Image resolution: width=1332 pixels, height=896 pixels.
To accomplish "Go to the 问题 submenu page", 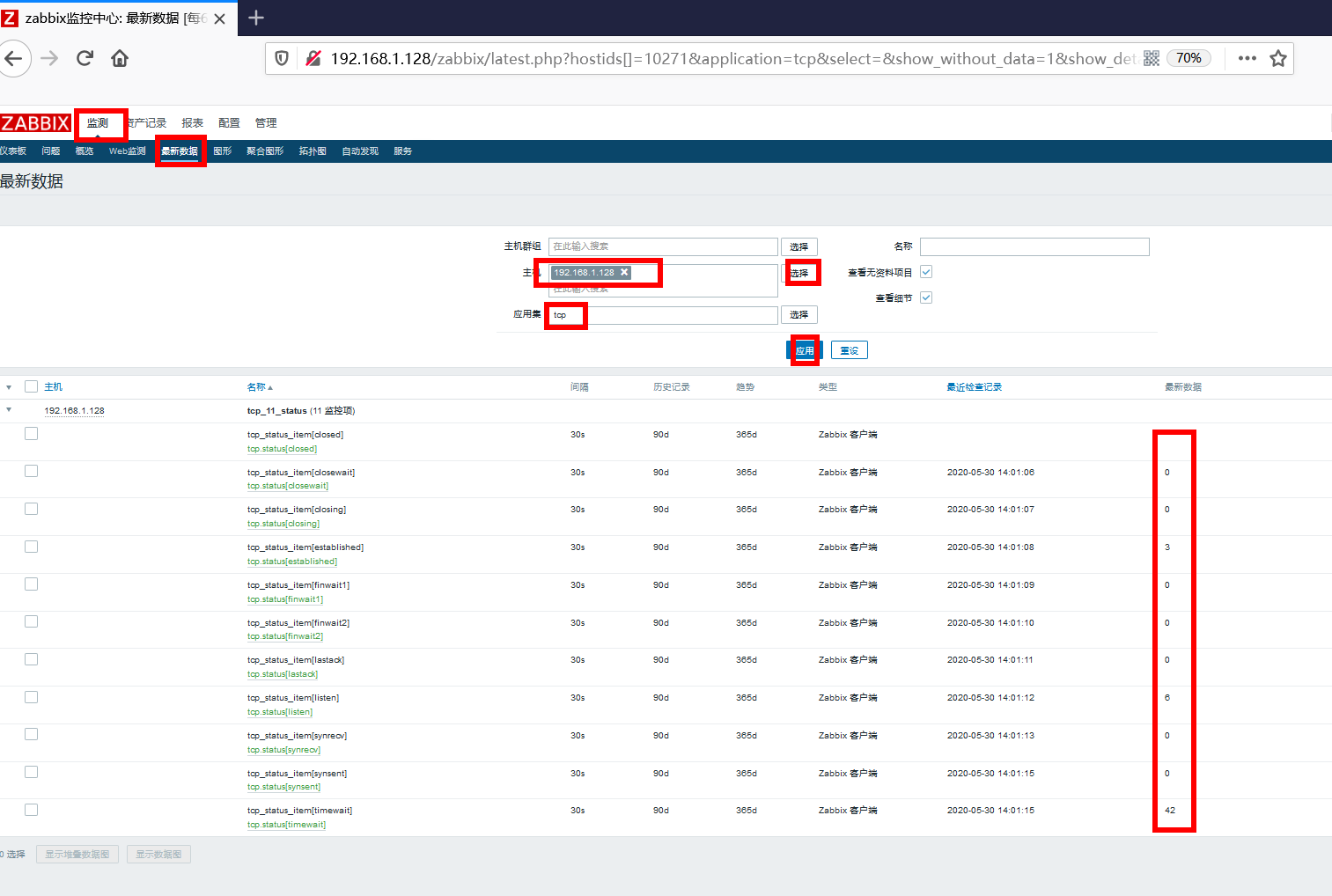I will pos(51,151).
